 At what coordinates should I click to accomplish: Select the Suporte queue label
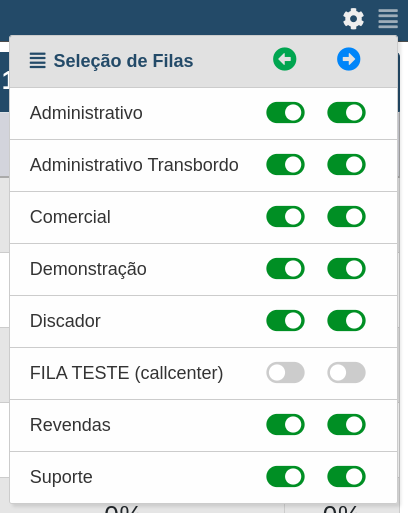click(x=61, y=477)
